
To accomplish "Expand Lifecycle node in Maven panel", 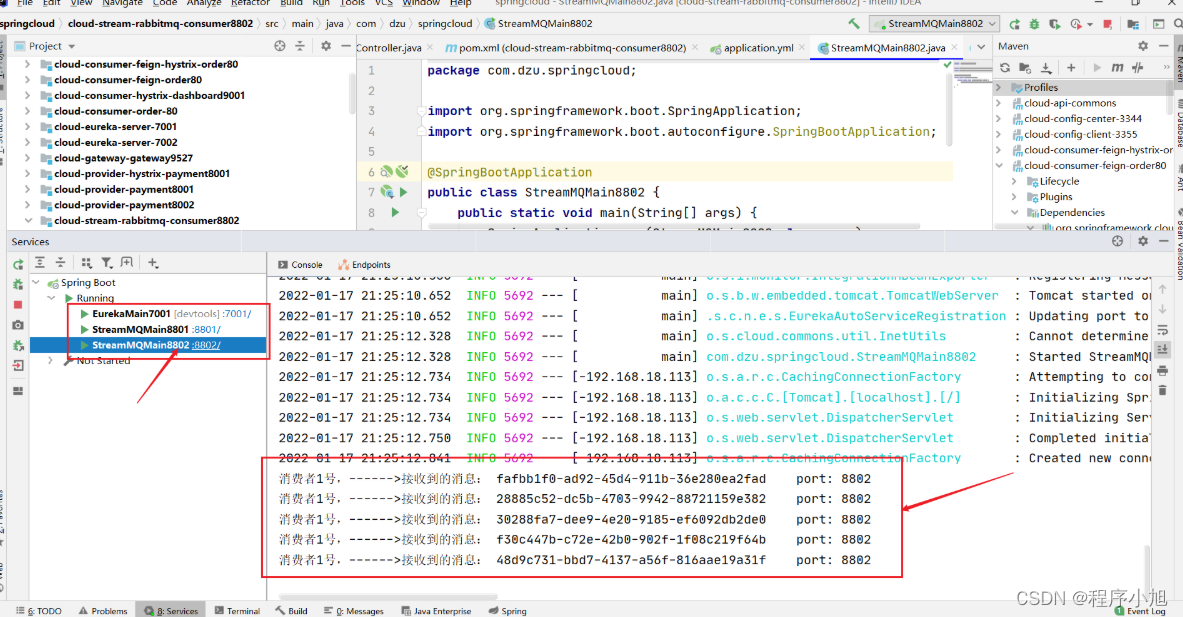I will pos(1015,182).
